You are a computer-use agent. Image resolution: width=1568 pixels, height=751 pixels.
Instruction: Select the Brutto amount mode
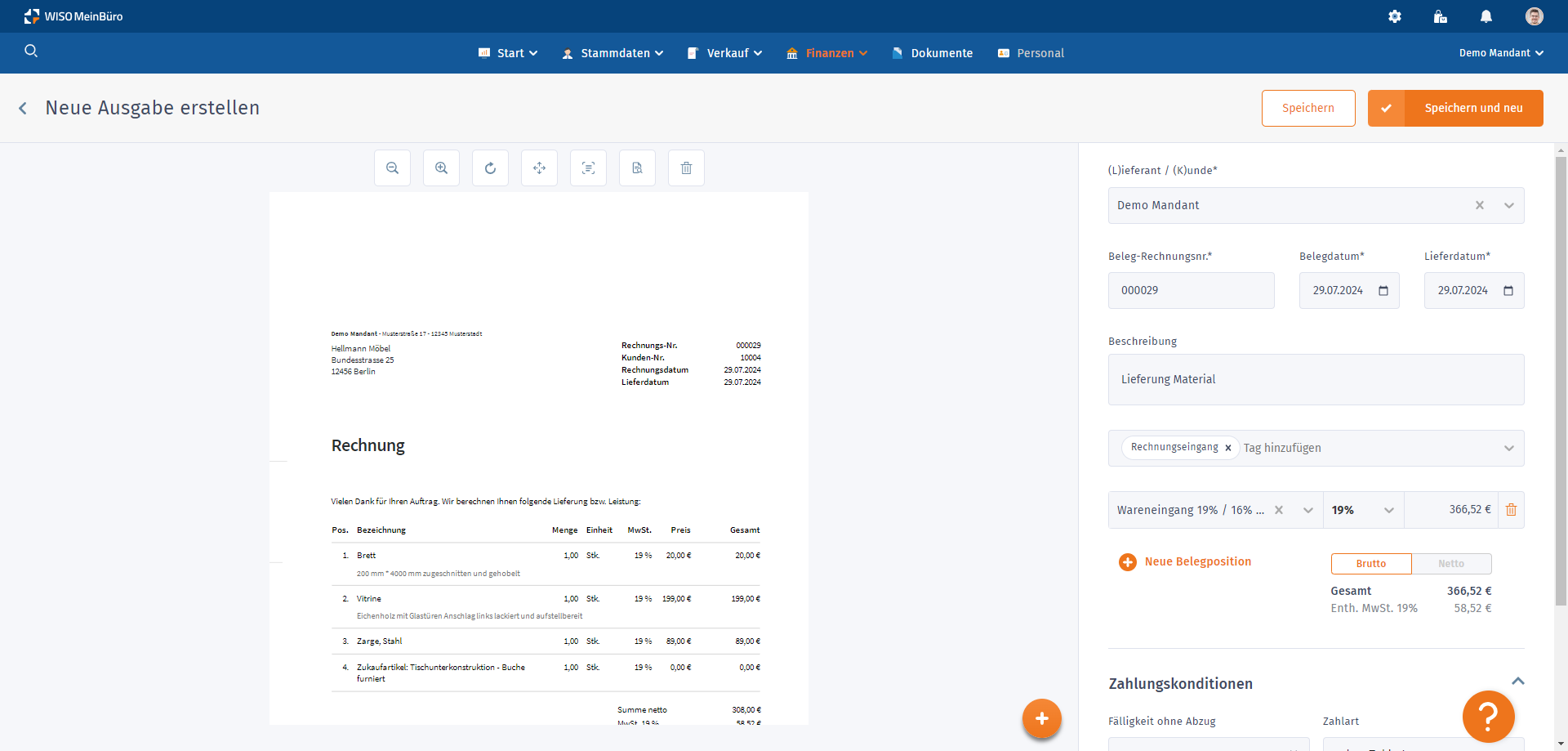[x=1370, y=564]
